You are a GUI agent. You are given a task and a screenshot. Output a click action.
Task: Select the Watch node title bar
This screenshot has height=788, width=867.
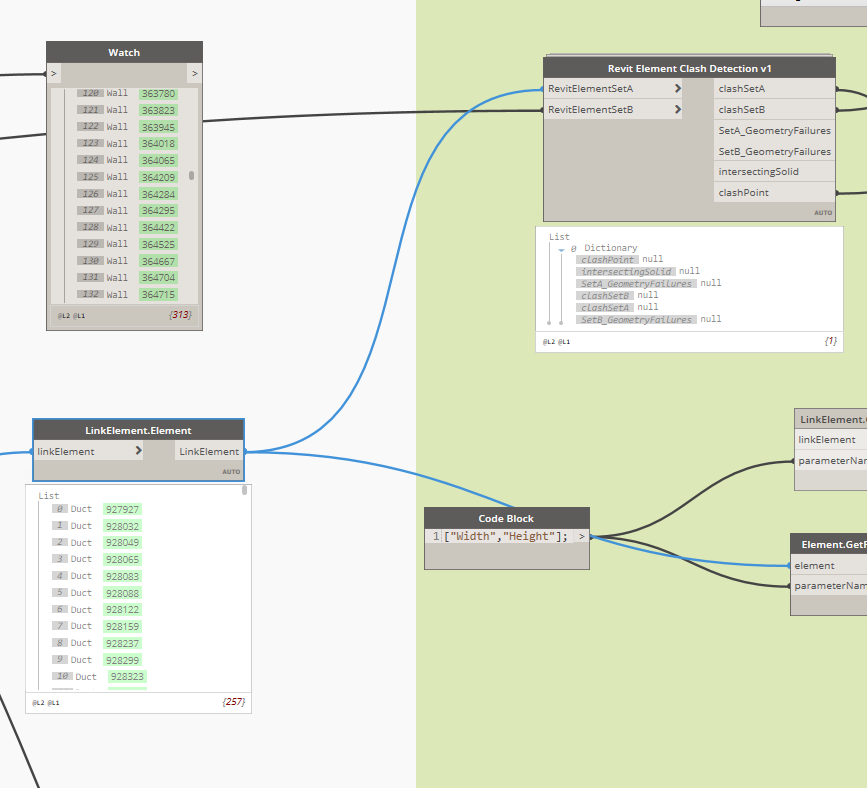tap(124, 53)
